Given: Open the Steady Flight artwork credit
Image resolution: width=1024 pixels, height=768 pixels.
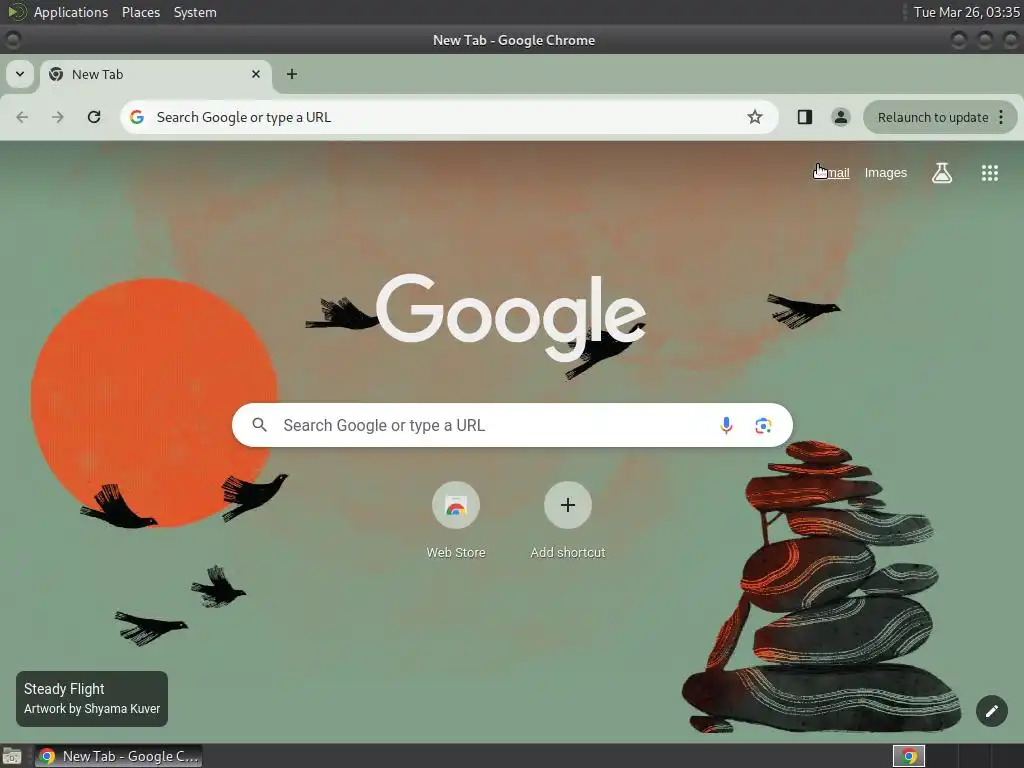Looking at the screenshot, I should pos(92,699).
